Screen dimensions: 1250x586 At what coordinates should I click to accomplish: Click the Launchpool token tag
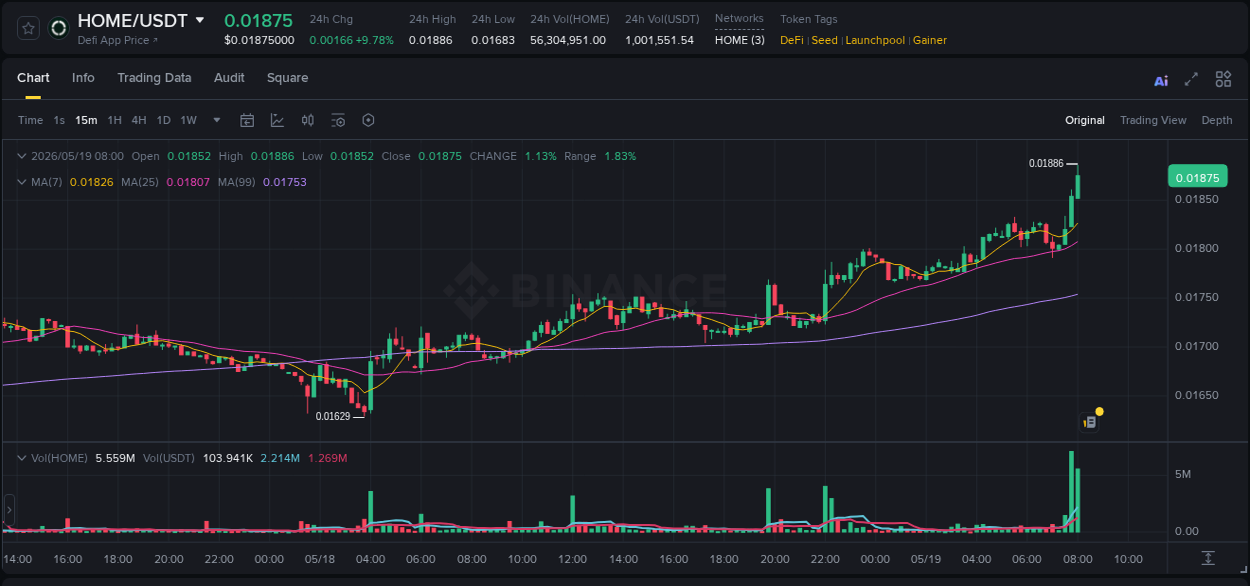[875, 40]
